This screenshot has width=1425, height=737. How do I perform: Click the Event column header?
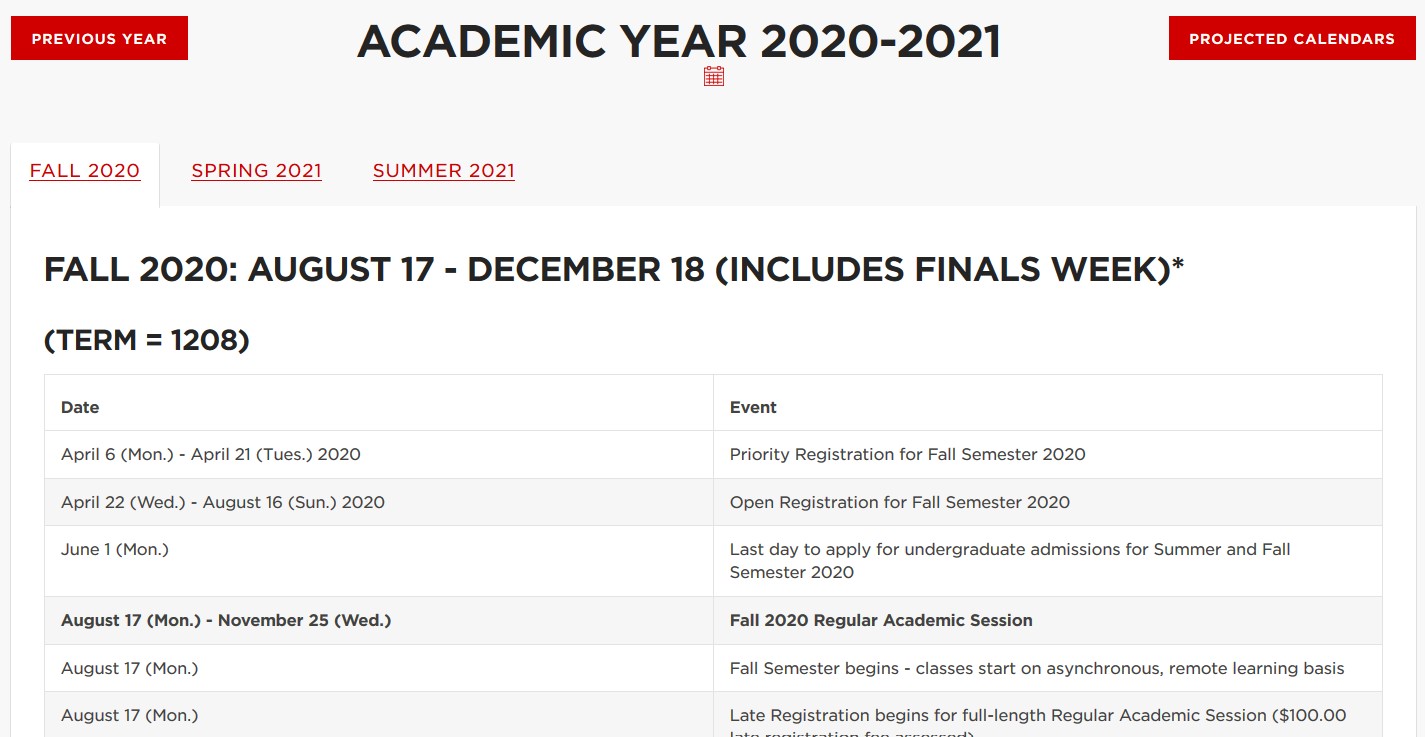pos(753,407)
